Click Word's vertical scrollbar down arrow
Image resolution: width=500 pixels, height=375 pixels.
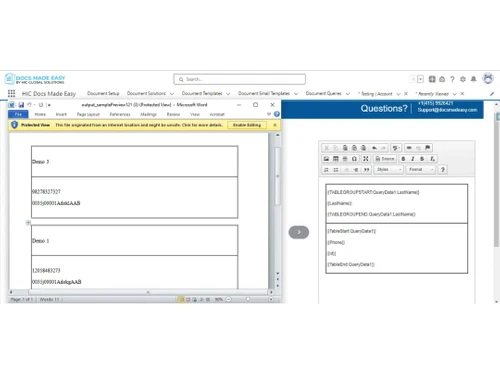tap(278, 273)
